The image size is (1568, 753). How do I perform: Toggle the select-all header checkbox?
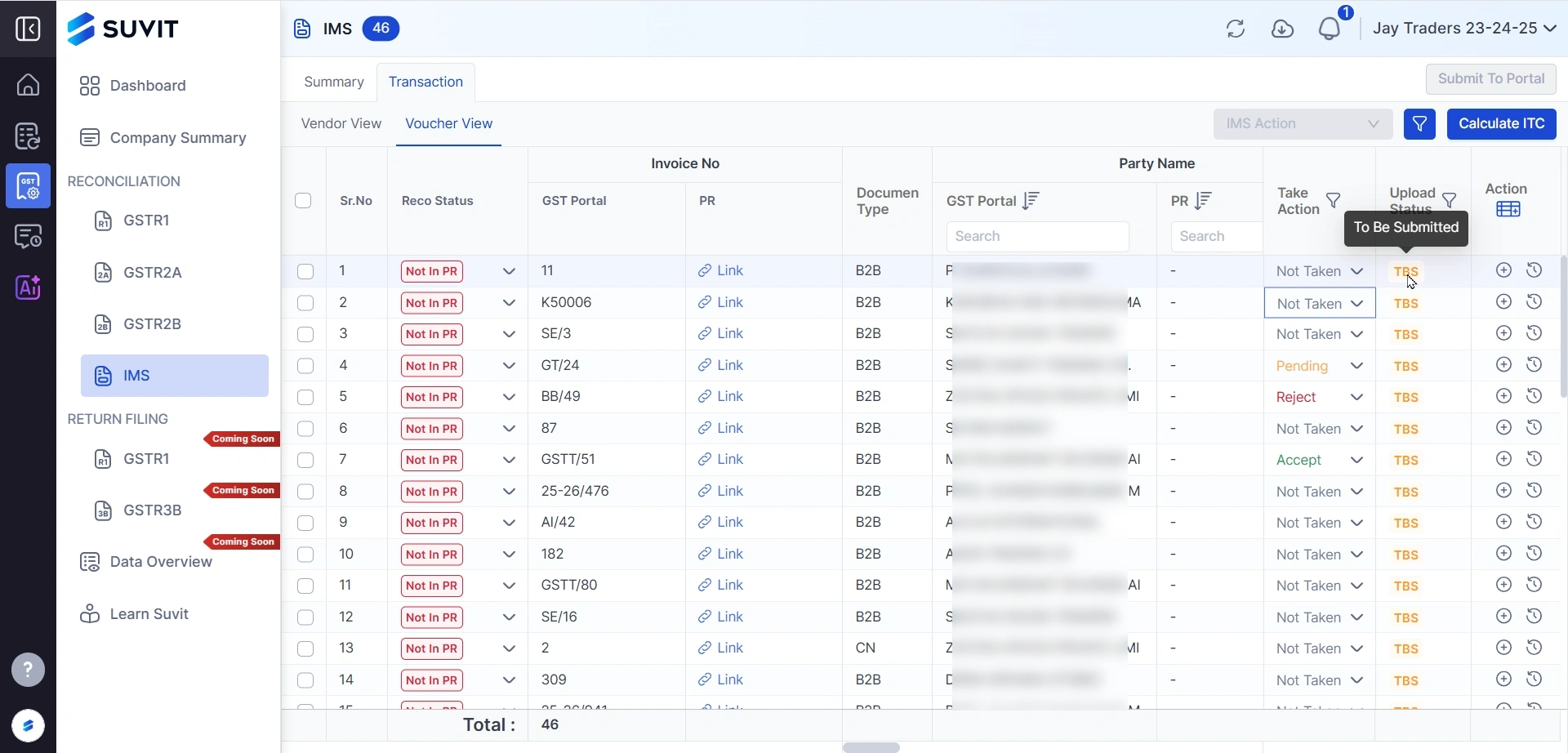303,201
